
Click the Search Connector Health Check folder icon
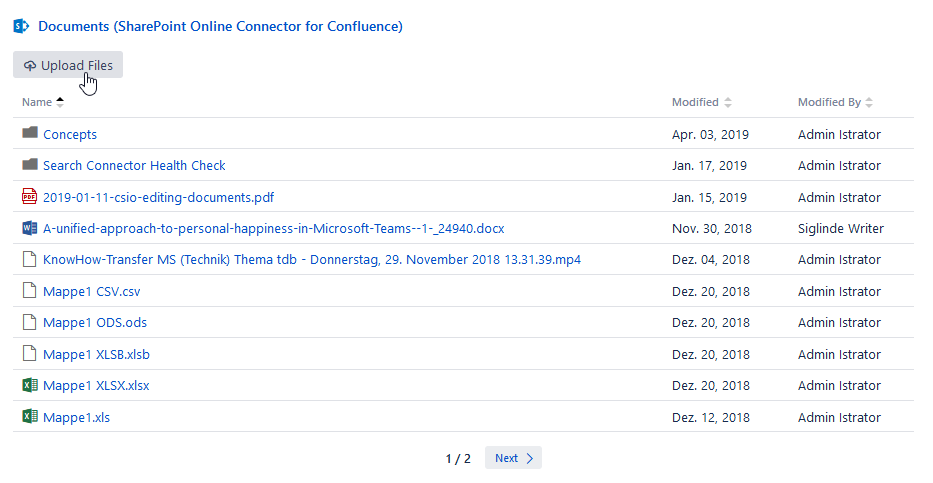pyautogui.click(x=29, y=165)
